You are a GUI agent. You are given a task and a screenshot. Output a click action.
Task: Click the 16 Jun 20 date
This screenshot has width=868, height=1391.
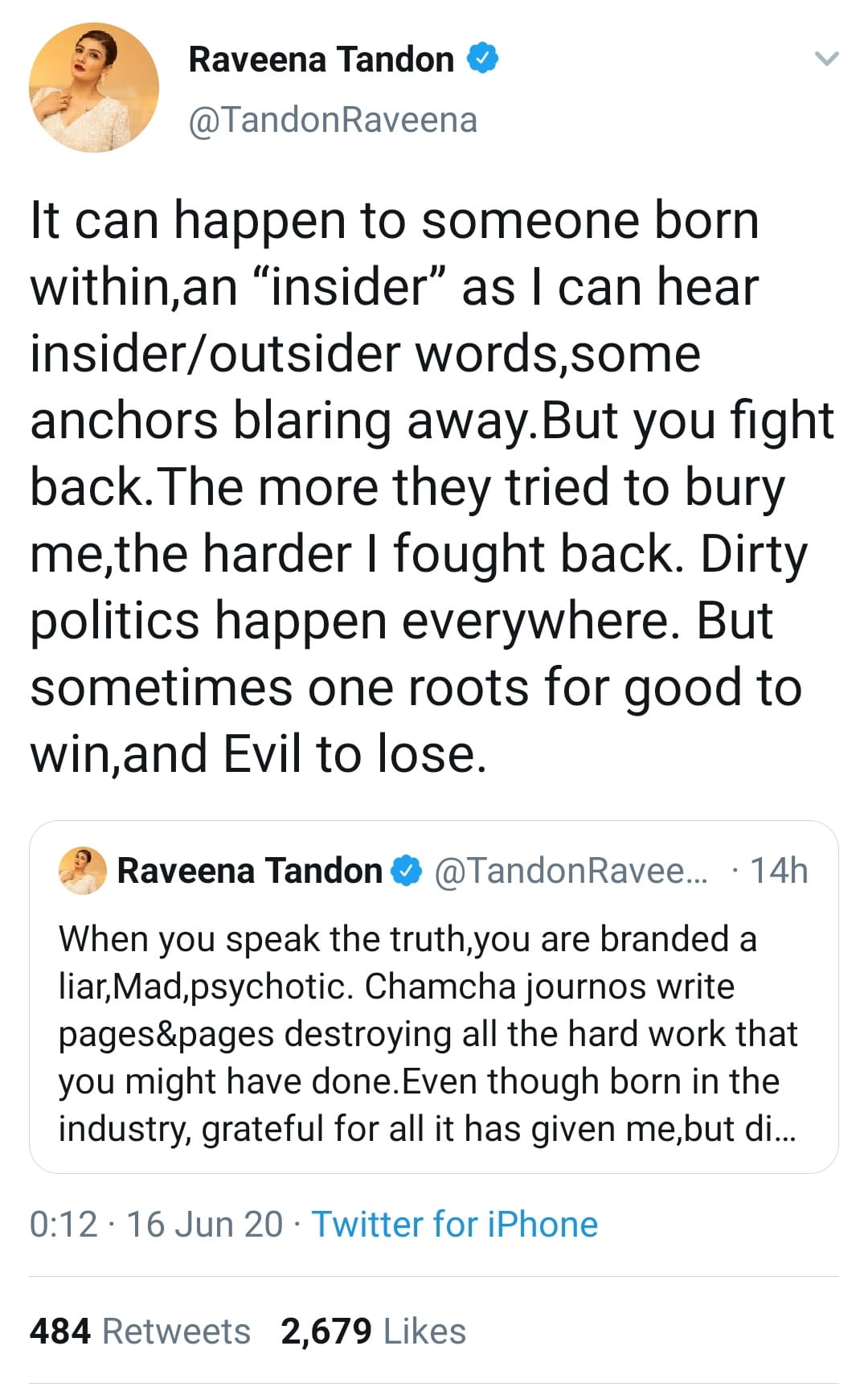click(x=205, y=1225)
